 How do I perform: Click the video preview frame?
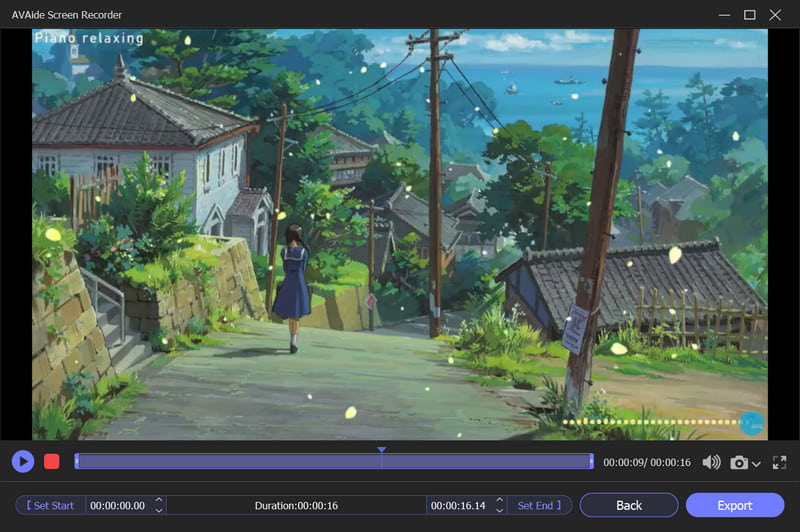pos(400,234)
